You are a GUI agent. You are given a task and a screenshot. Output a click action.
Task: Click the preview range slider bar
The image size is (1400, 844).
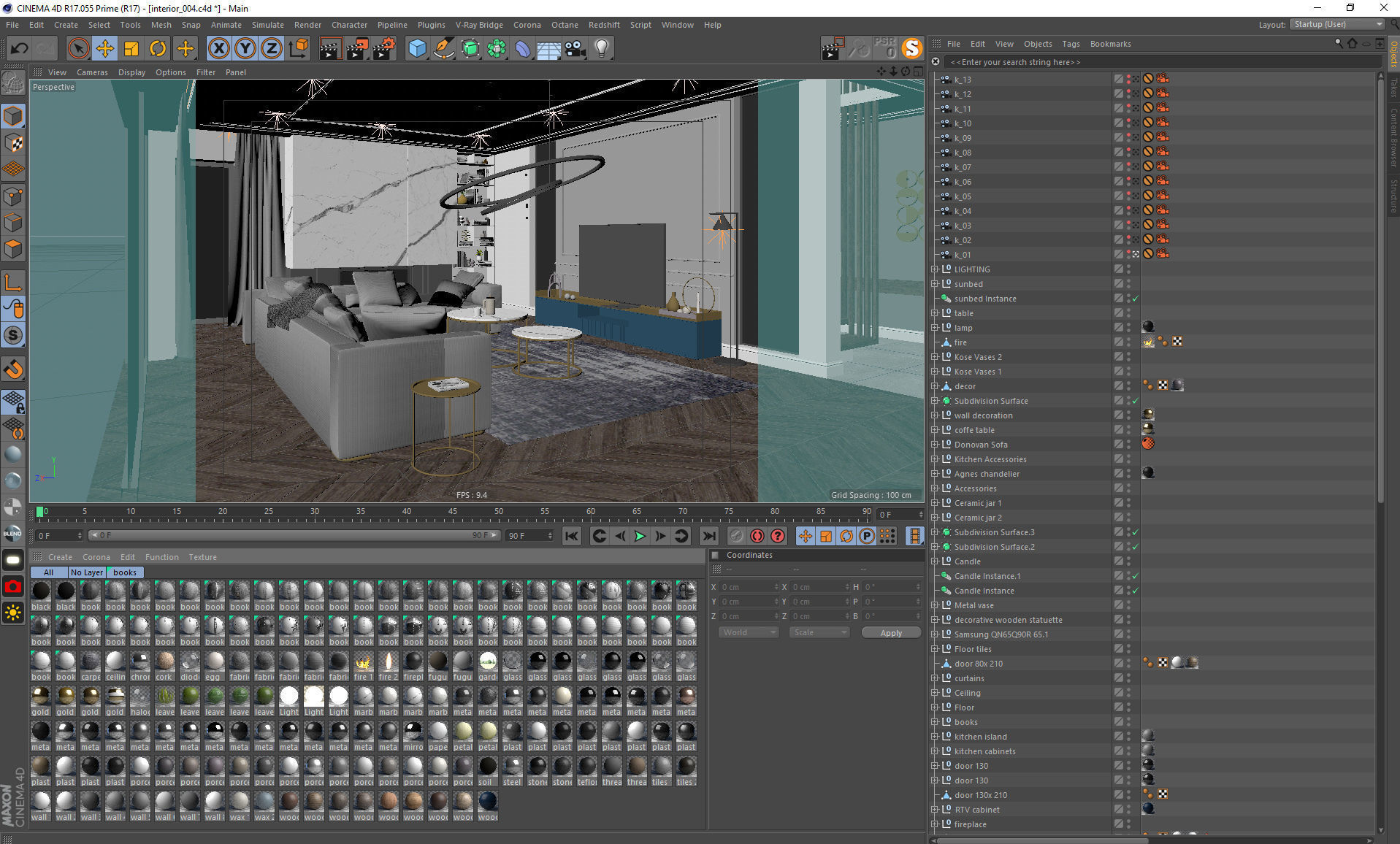coord(294,536)
